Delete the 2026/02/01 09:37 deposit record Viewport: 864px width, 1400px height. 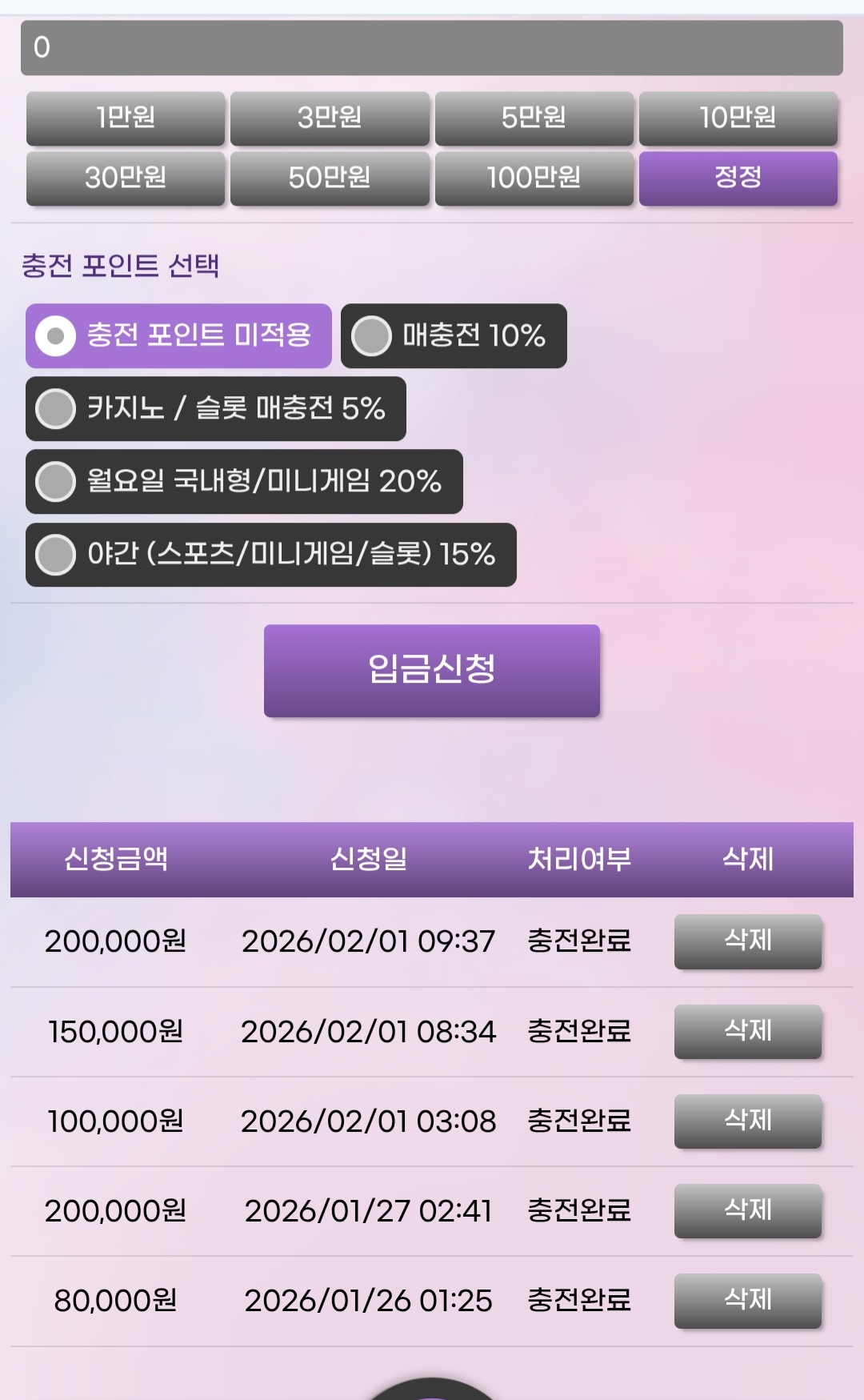point(747,941)
